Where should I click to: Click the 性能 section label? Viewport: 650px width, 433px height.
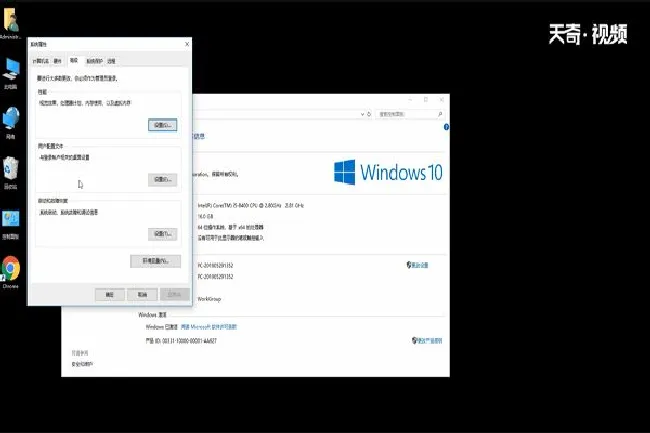click(42, 92)
